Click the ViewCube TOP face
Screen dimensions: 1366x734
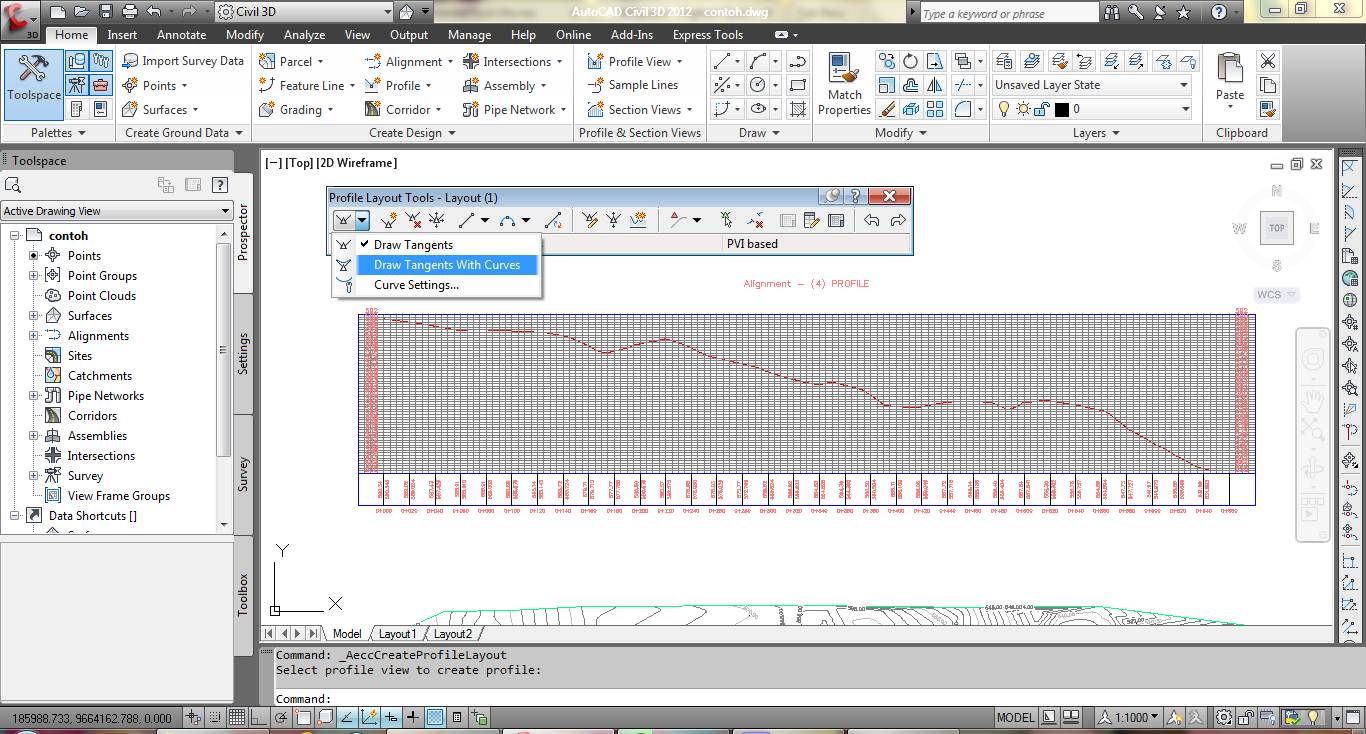(1276, 228)
